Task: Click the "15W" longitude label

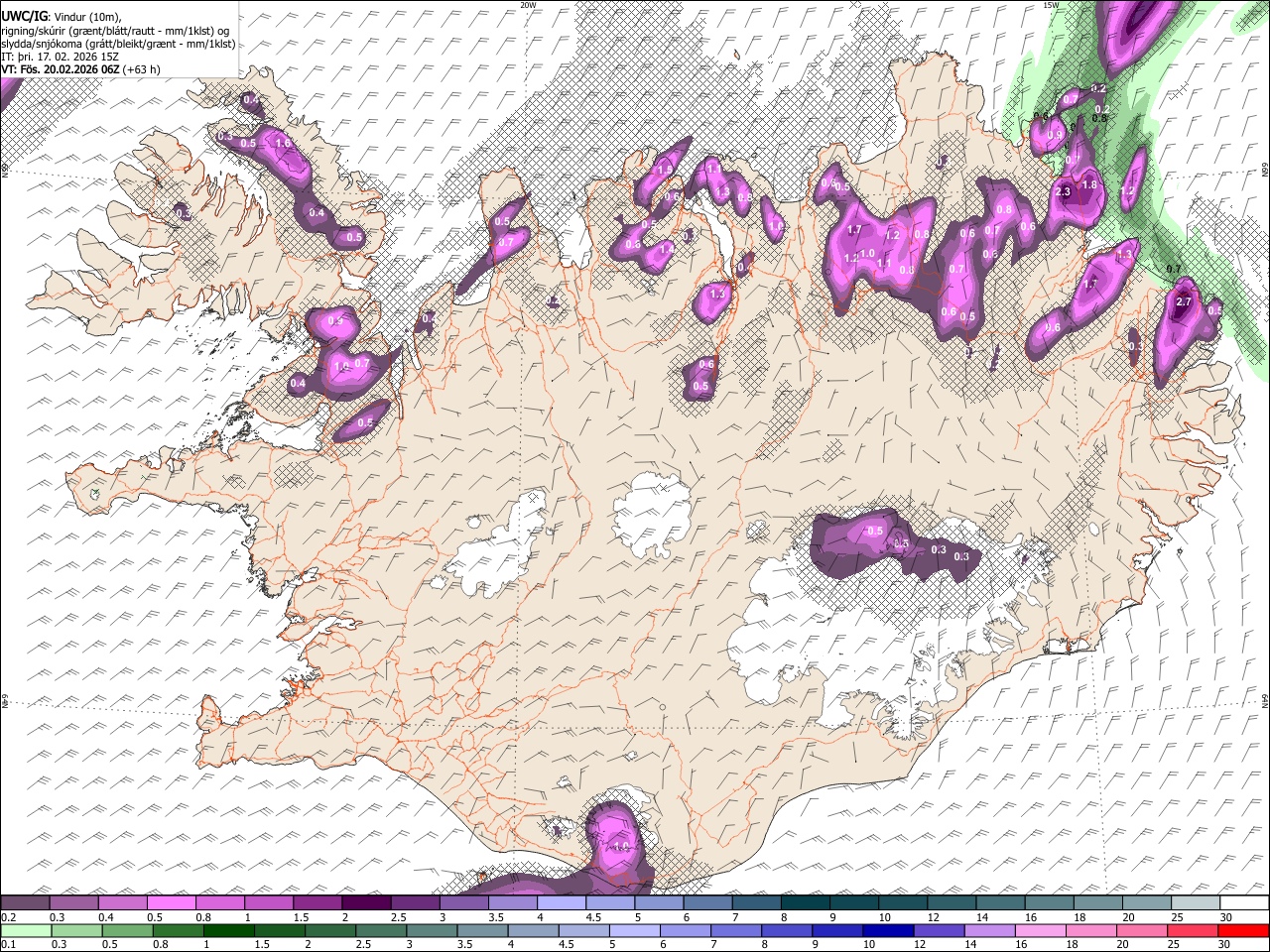Action: pos(1051,5)
